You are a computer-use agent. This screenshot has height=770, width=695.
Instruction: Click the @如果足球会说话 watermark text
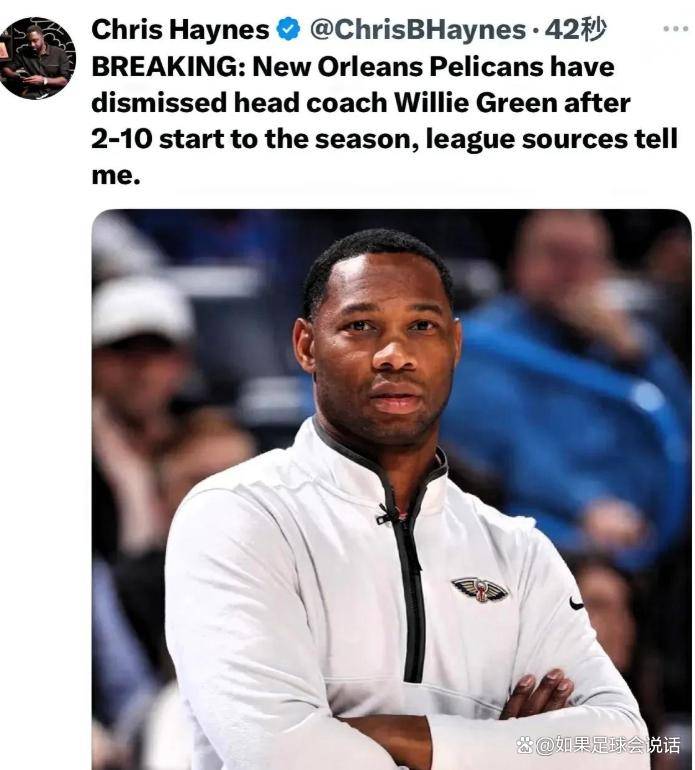click(608, 745)
